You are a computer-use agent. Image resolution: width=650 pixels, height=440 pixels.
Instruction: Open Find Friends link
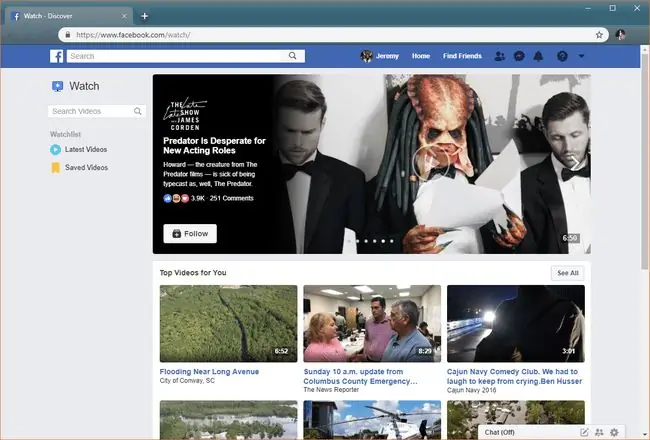coord(462,56)
